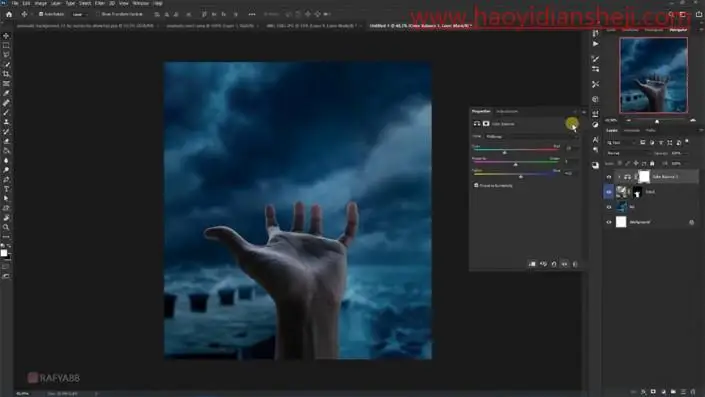
Task: Select the Zoom magnifier tool
Action: coord(6,227)
